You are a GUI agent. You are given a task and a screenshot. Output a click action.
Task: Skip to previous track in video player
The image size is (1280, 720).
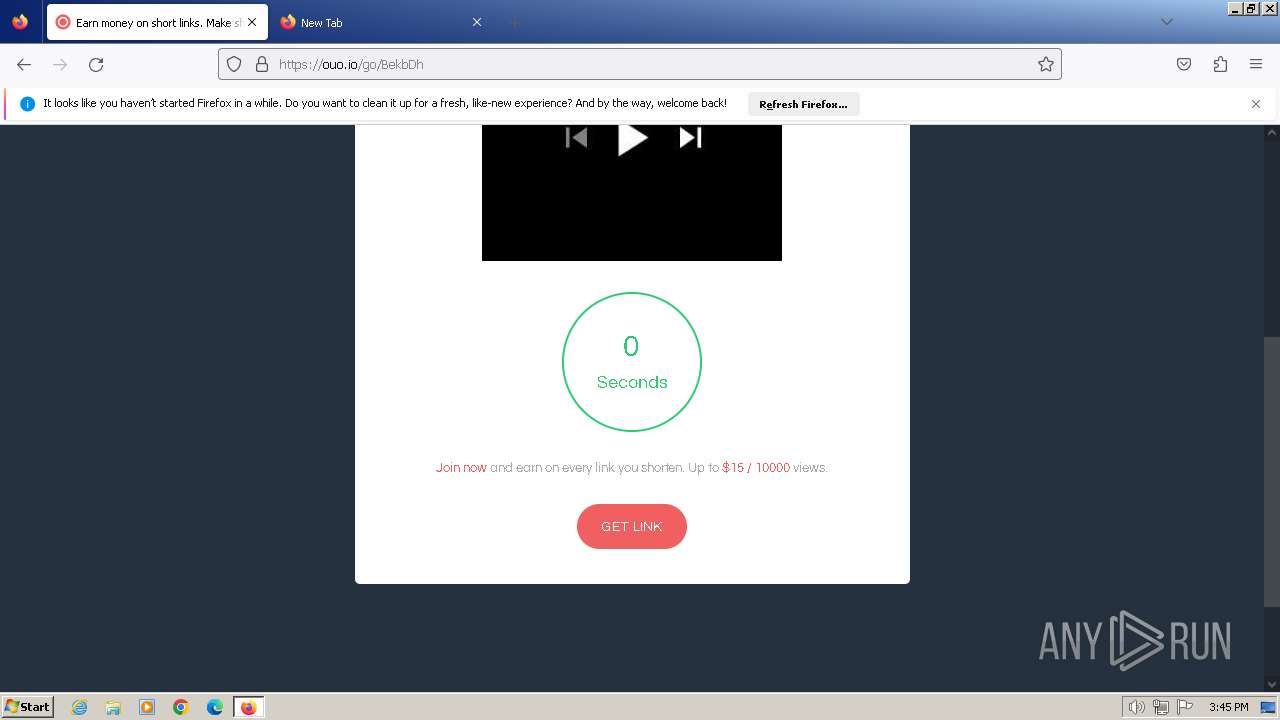click(577, 138)
